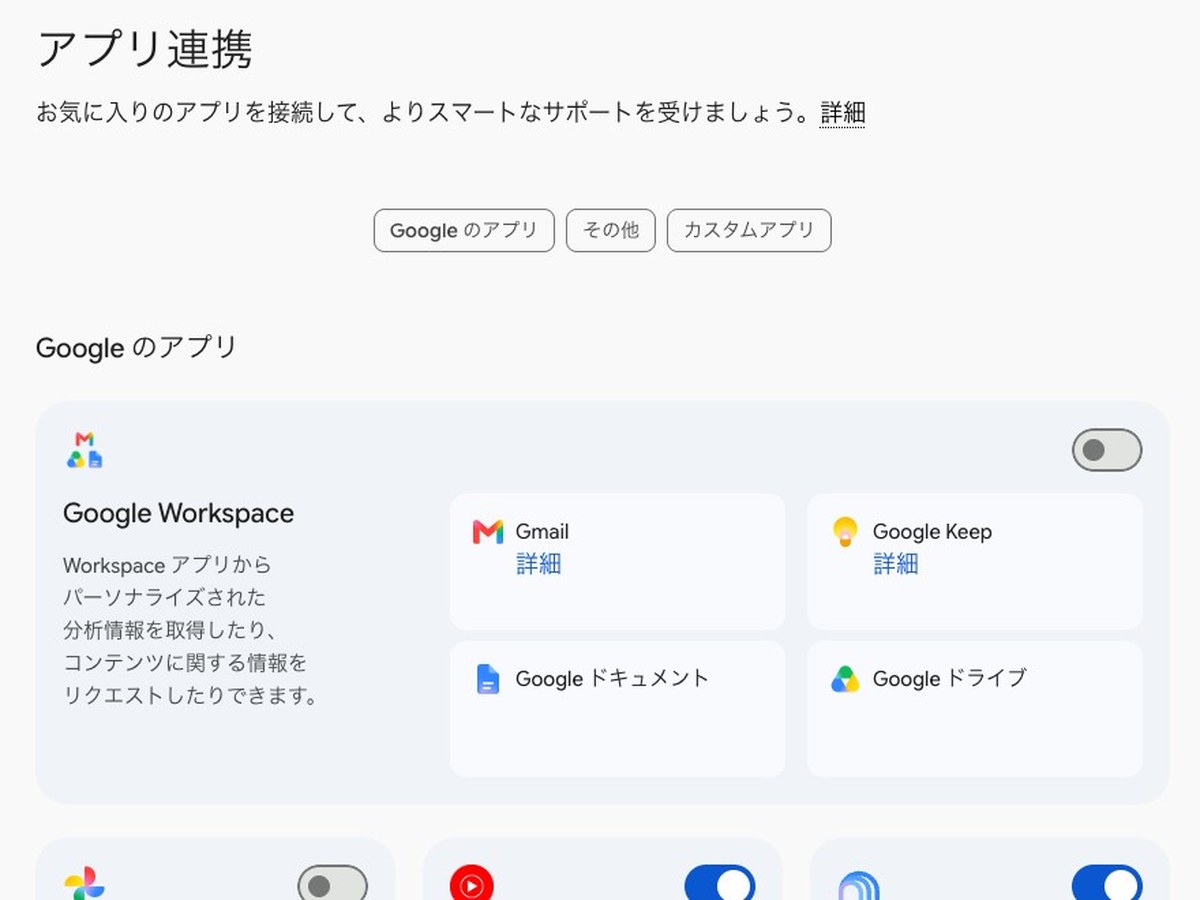Click the Gmail card title

542,532
